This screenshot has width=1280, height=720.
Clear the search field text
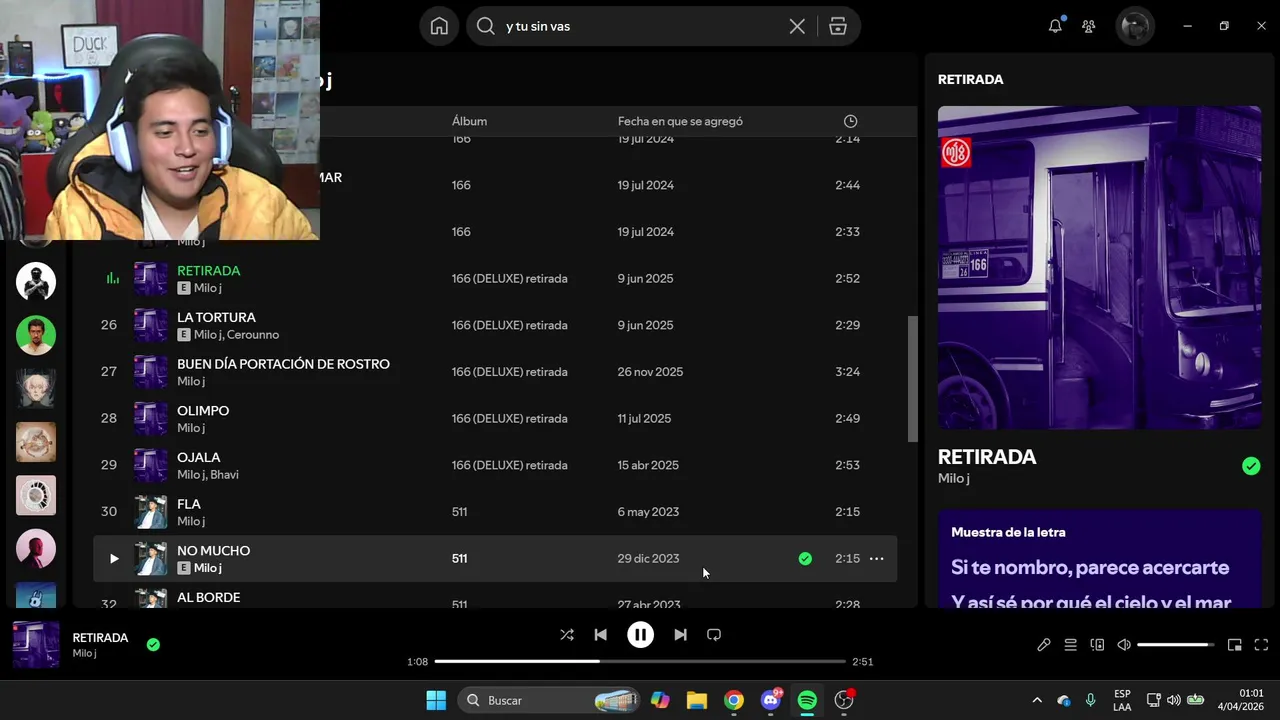point(797,26)
